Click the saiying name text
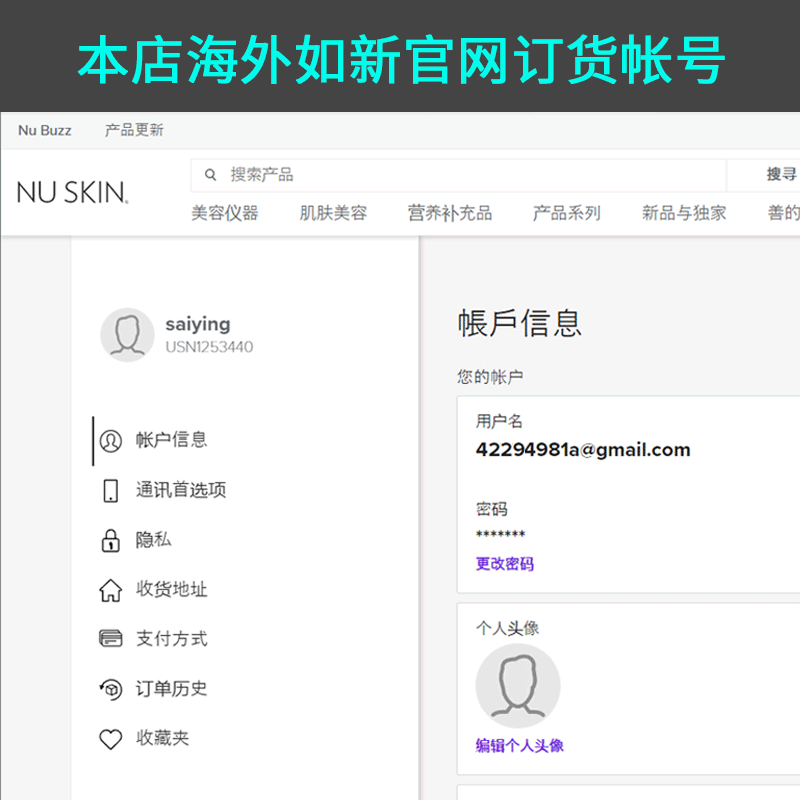The image size is (800, 800). [198, 324]
